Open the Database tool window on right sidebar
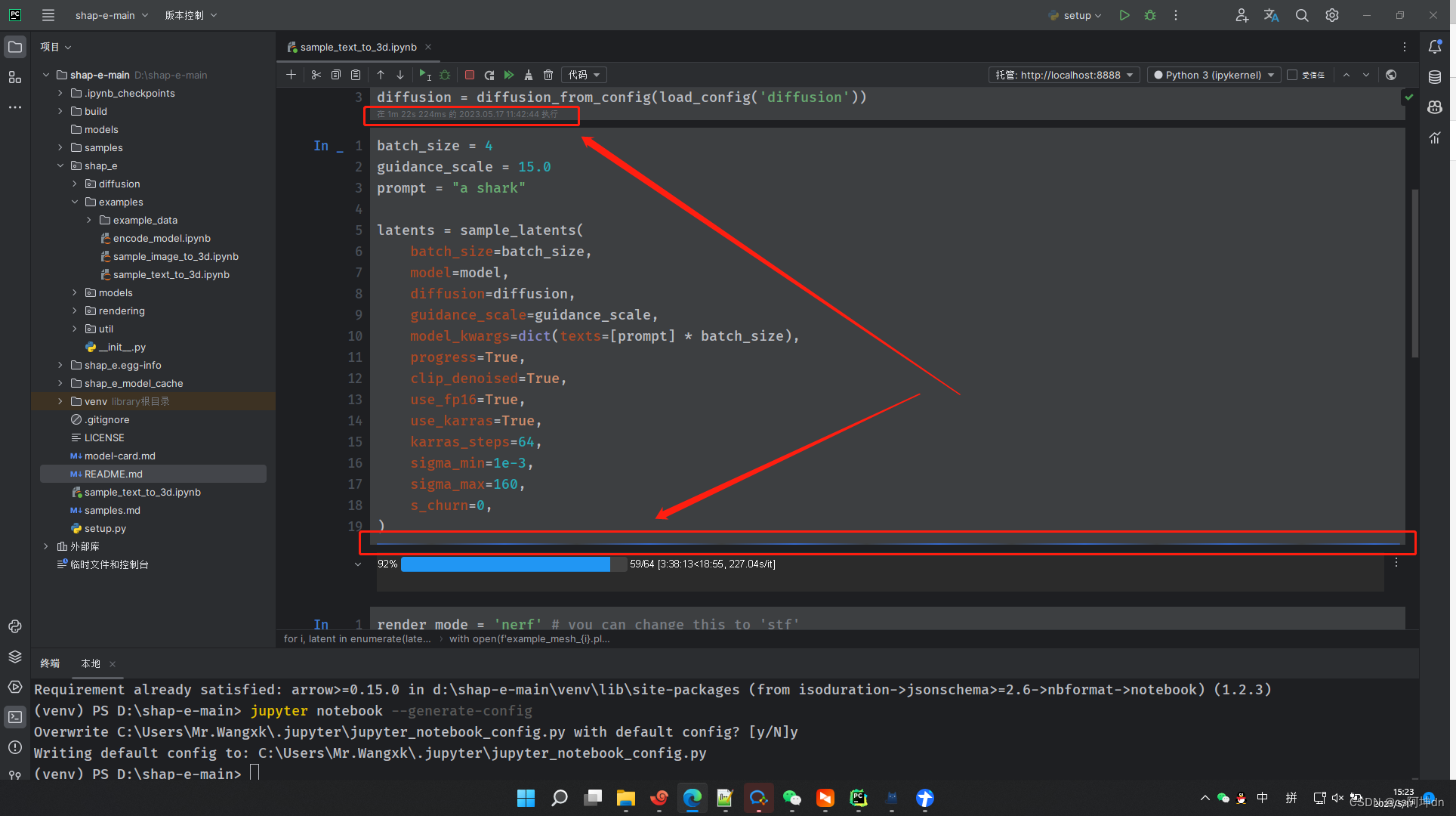The height and width of the screenshot is (816, 1456). click(1435, 77)
